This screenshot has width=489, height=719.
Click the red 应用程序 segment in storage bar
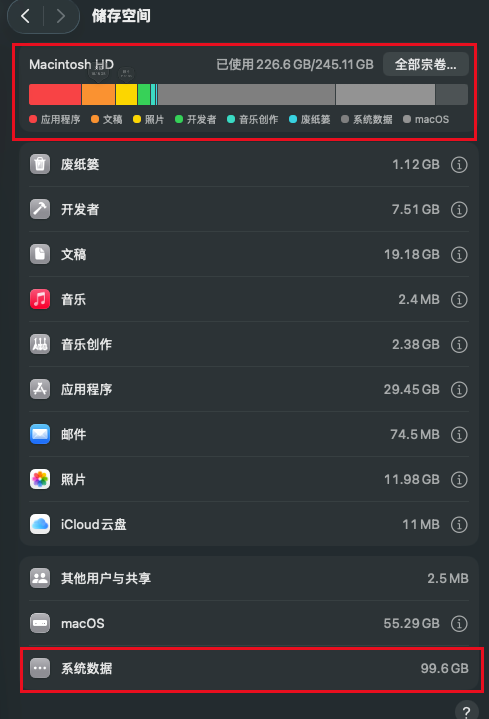tap(55, 94)
